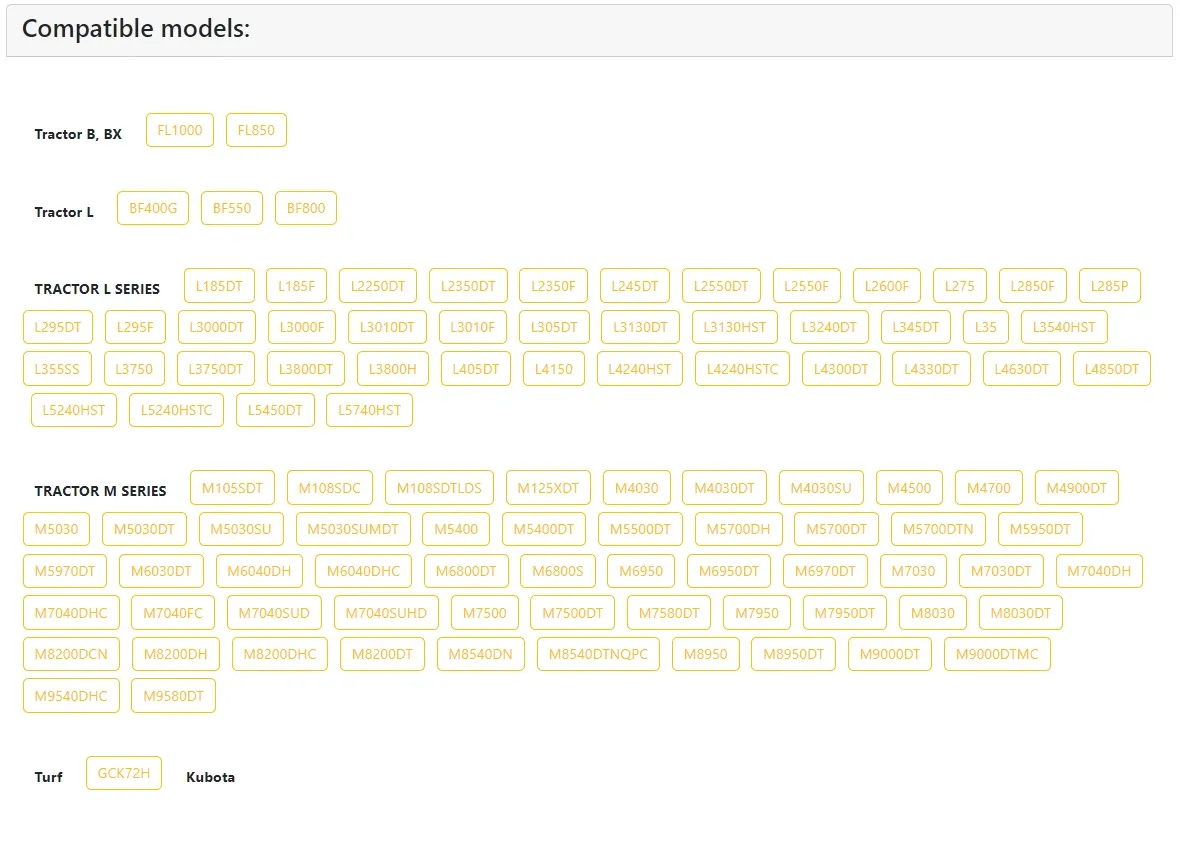Open the L2550DT model tag

click(x=721, y=286)
